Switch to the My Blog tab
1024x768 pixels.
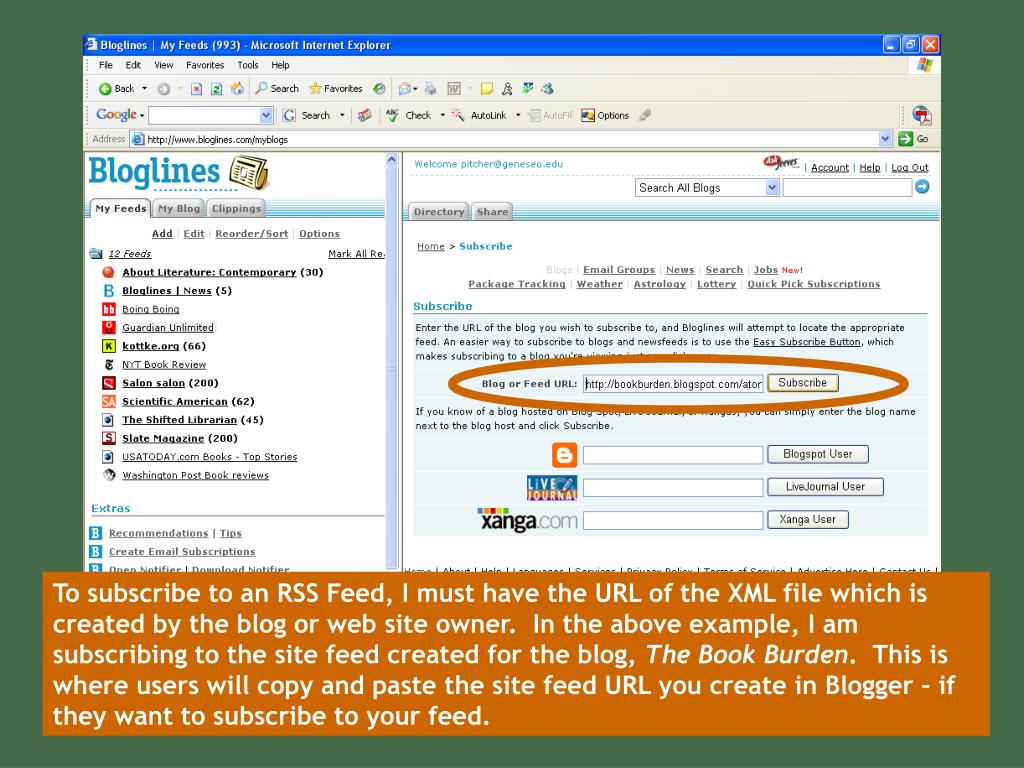[x=179, y=208]
